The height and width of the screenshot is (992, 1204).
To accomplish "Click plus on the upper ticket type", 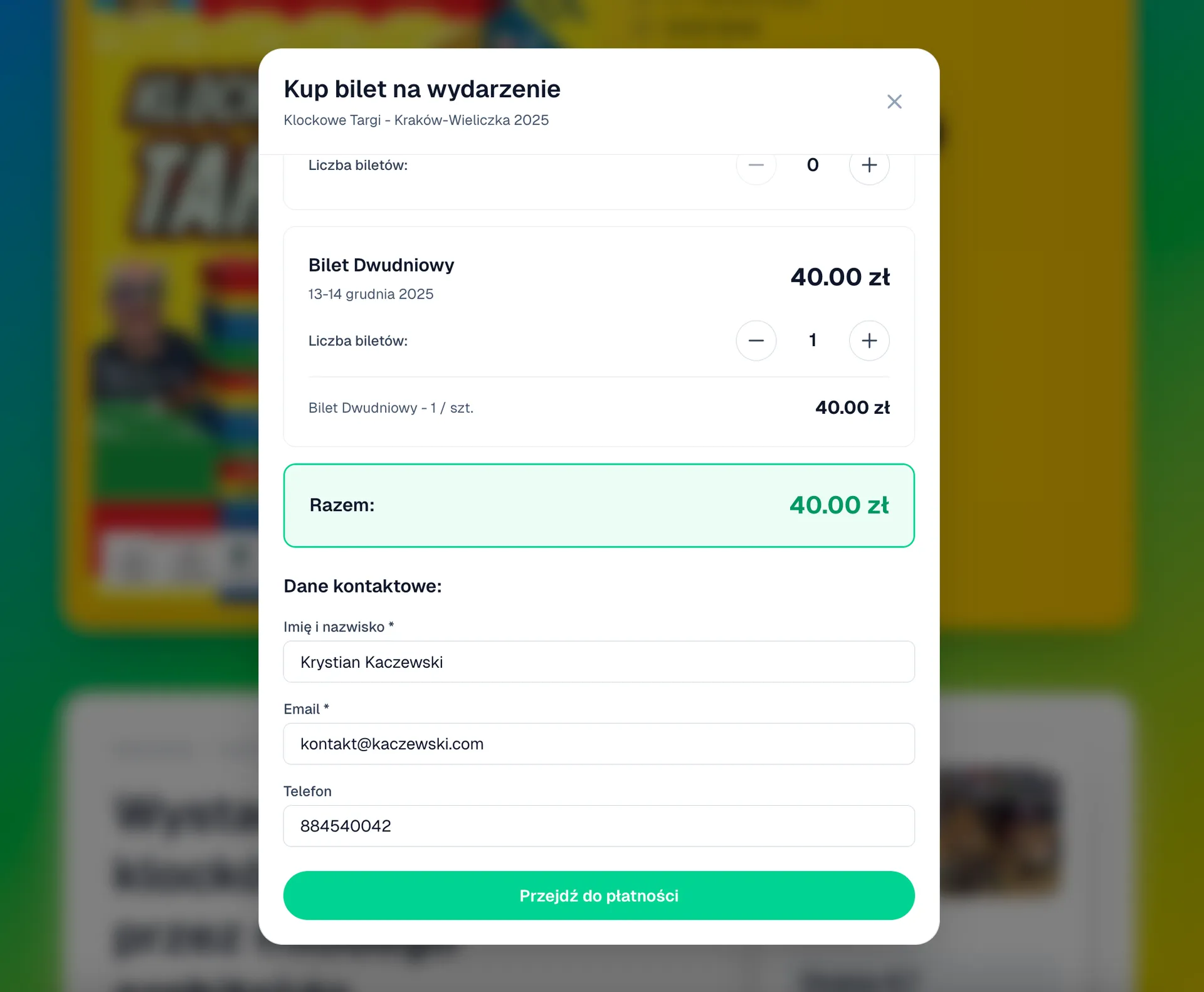I will click(x=869, y=166).
